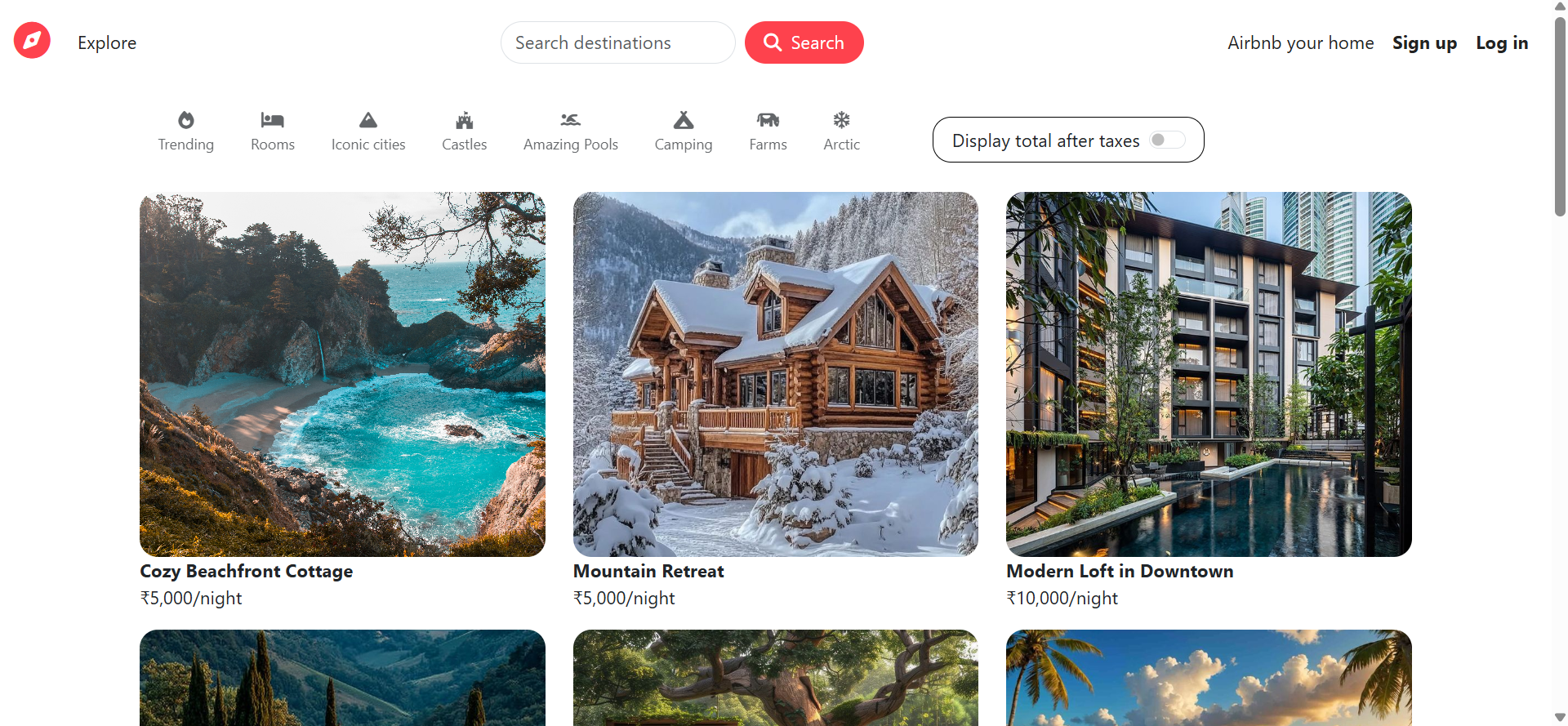
Task: Select the Farms cow icon
Action: click(x=768, y=120)
